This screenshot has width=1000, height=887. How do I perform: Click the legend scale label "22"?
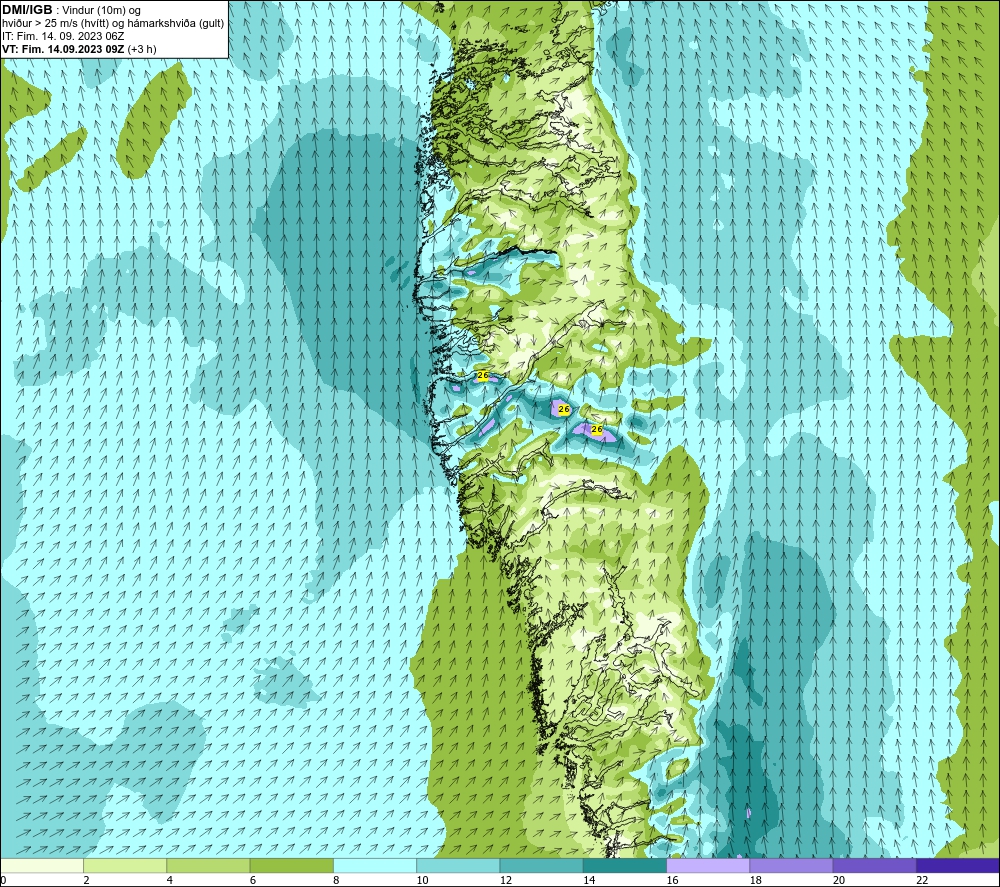coord(922,881)
